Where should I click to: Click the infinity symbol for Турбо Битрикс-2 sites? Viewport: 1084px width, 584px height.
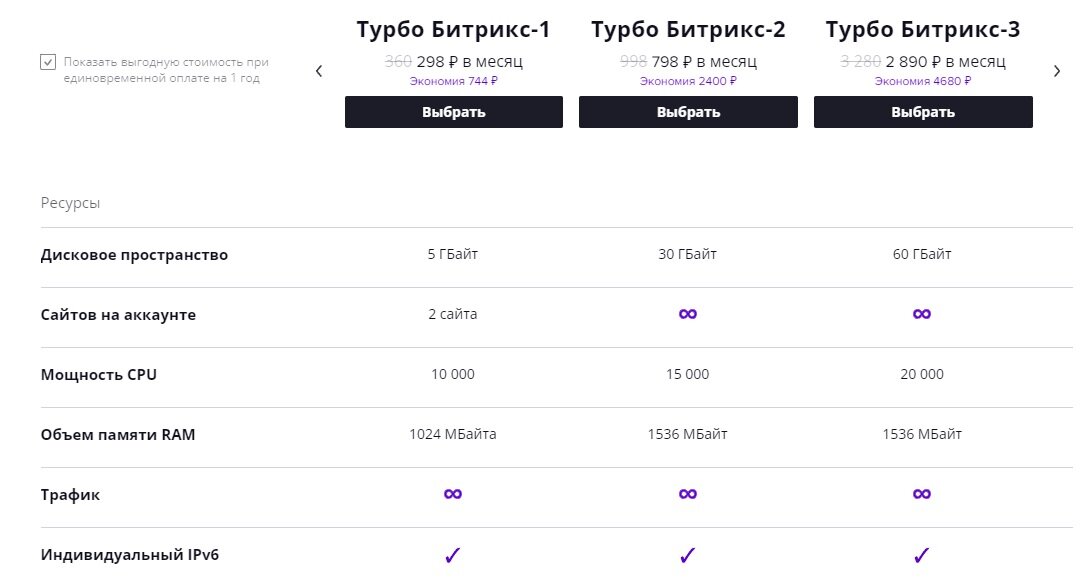pyautogui.click(x=688, y=314)
